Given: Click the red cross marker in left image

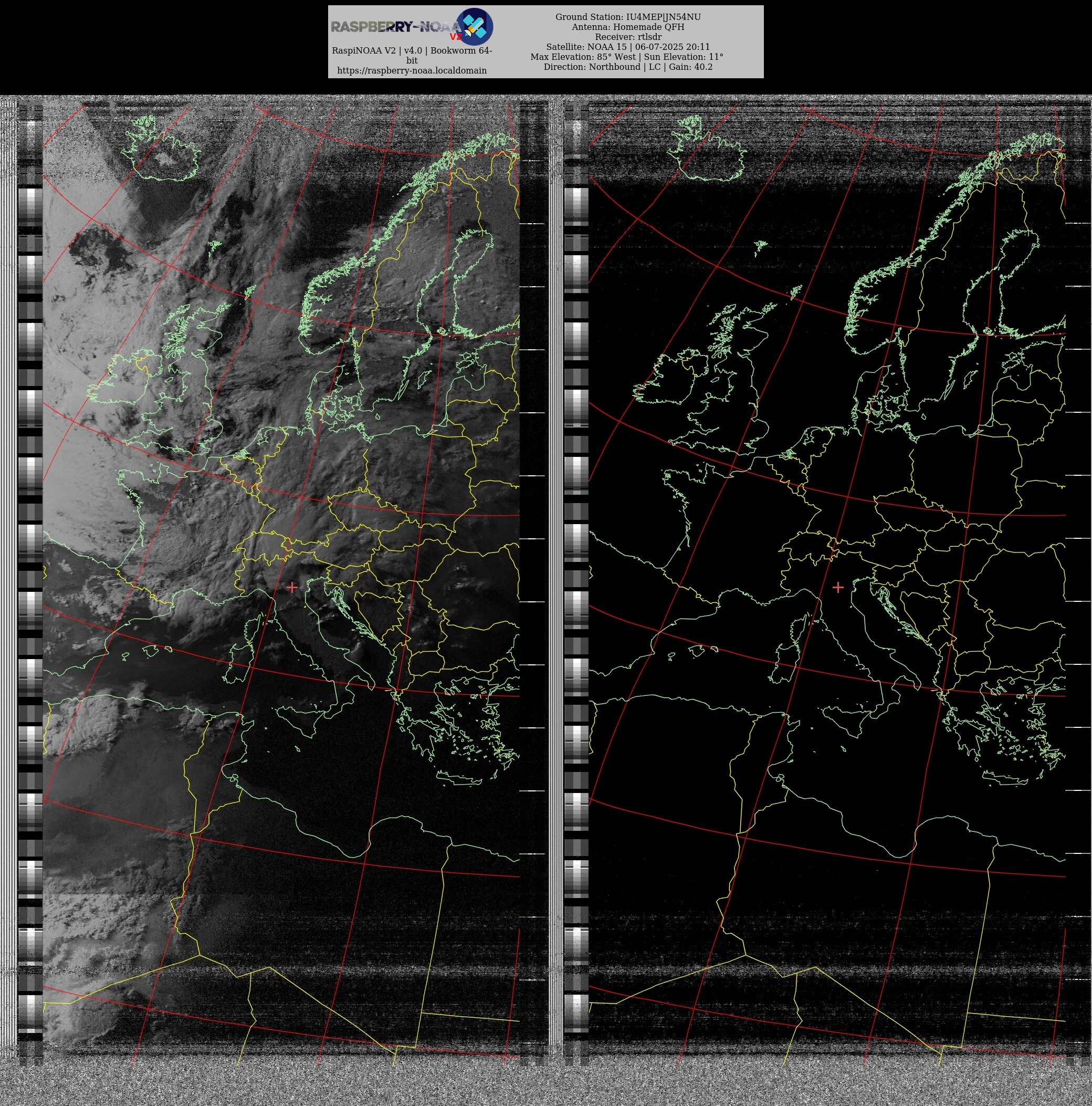Looking at the screenshot, I should 292,587.
